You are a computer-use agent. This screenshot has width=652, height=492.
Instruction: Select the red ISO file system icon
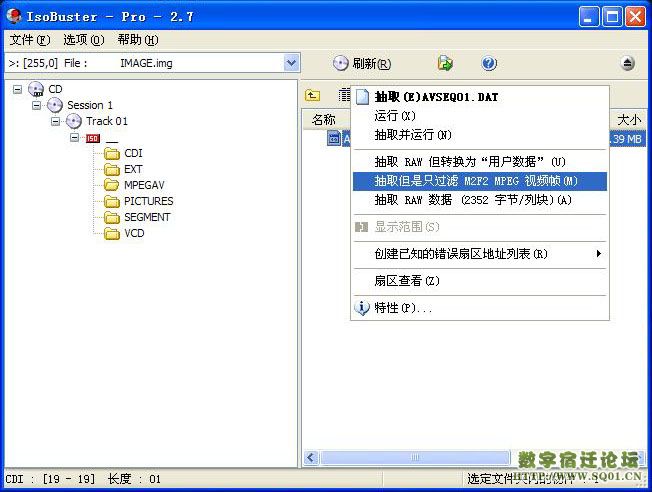point(93,138)
